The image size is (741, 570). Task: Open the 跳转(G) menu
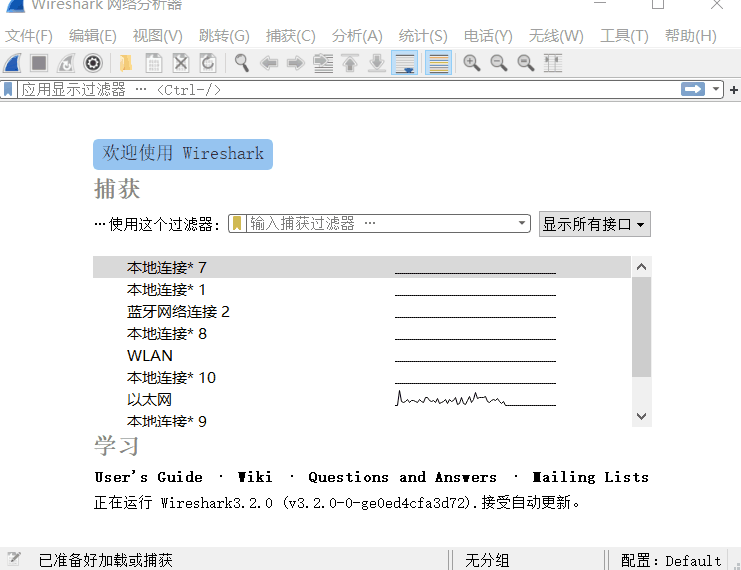point(224,36)
